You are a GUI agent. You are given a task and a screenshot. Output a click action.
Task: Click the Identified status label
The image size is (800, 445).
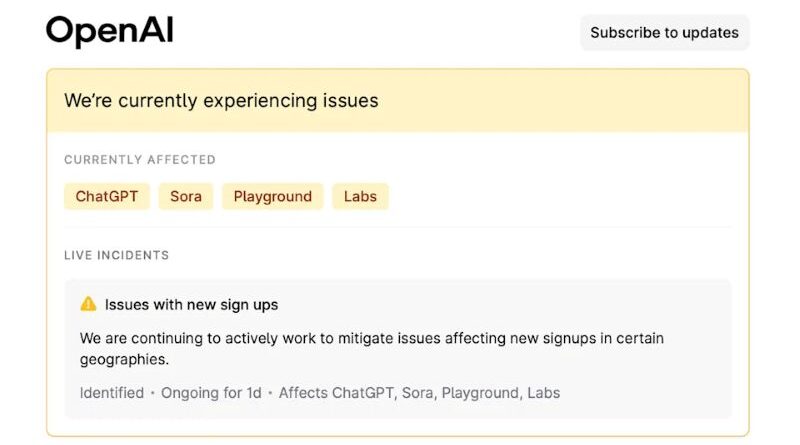(x=112, y=393)
